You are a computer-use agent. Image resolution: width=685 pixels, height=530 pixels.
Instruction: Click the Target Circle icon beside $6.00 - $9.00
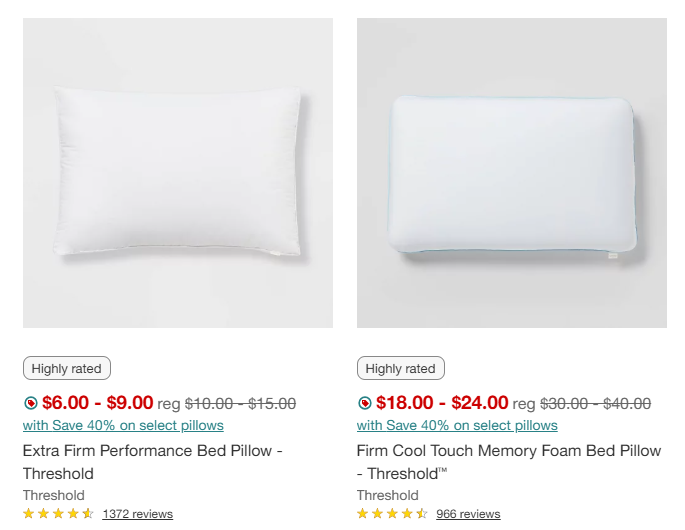[30, 404]
